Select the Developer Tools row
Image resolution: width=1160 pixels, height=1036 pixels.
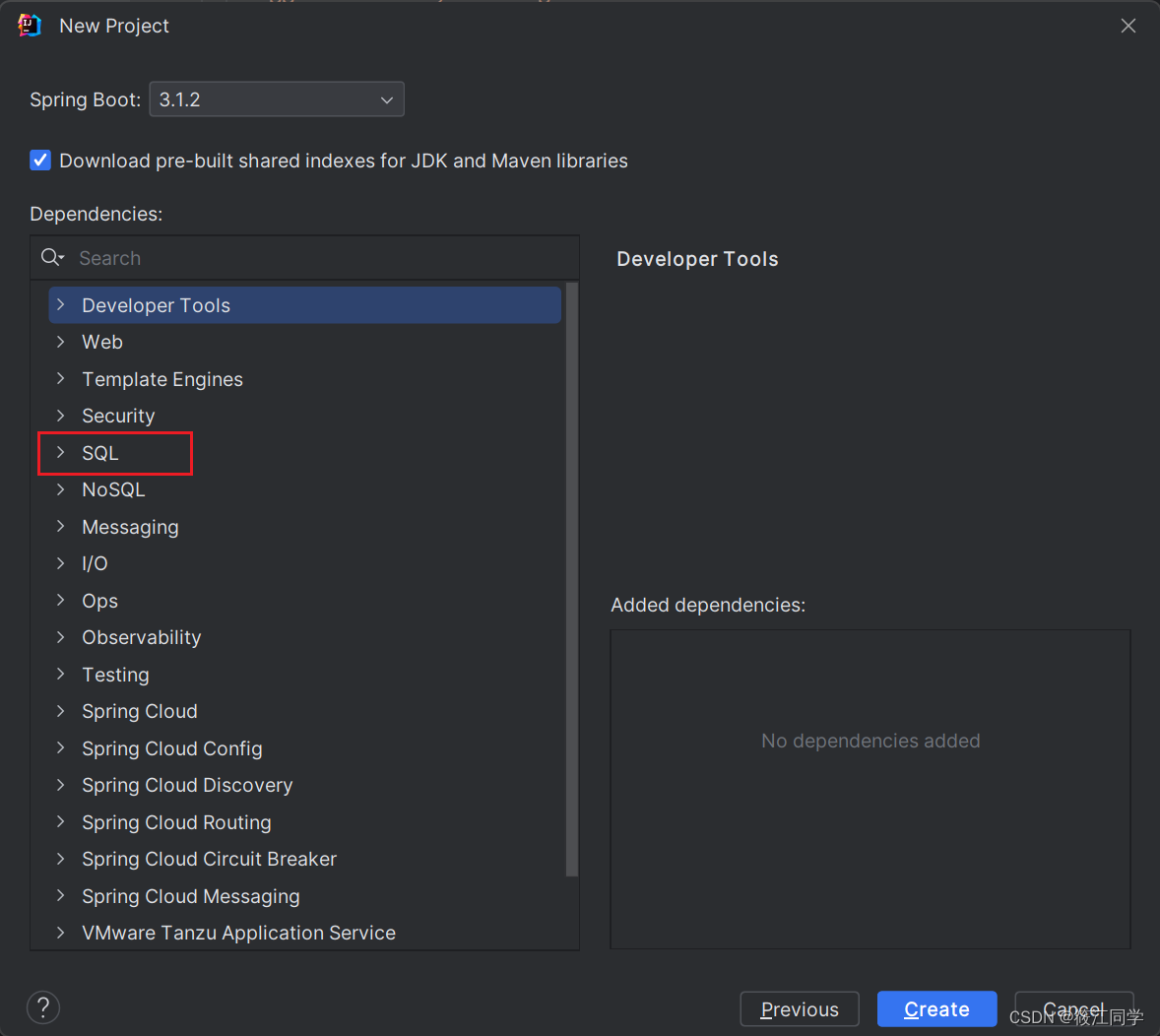point(305,305)
